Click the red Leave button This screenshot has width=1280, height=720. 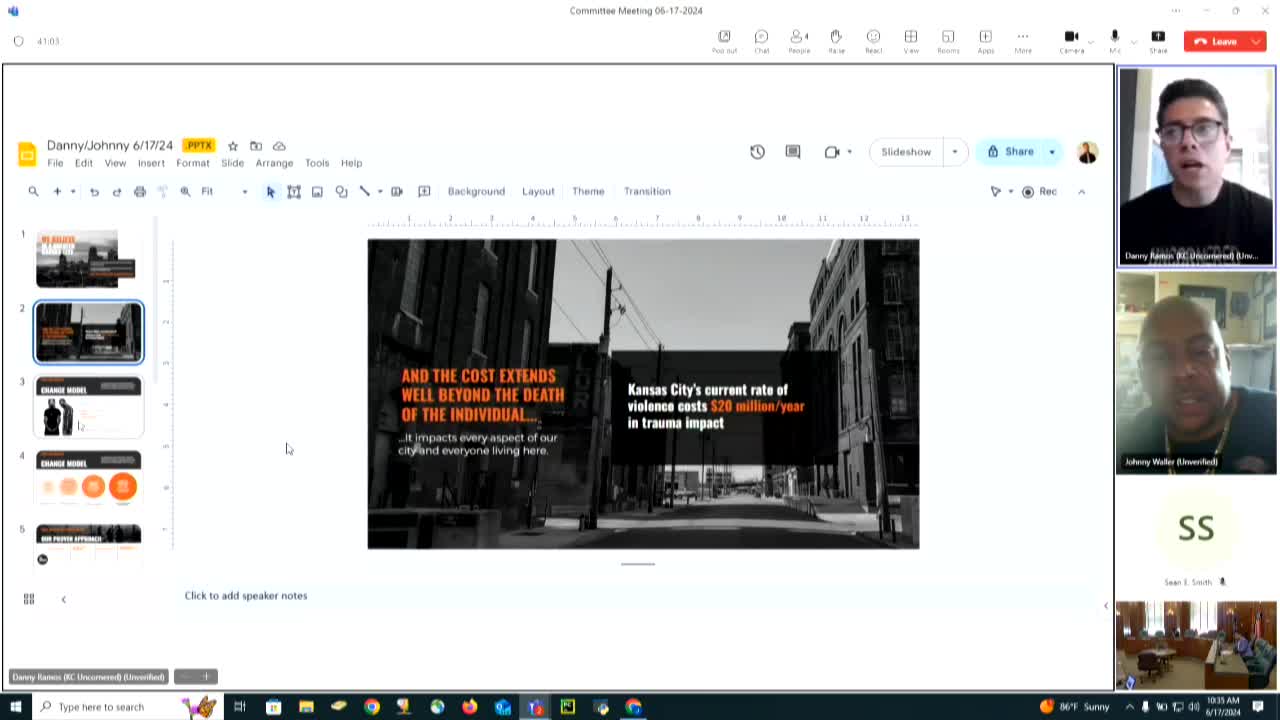[x=1224, y=41]
